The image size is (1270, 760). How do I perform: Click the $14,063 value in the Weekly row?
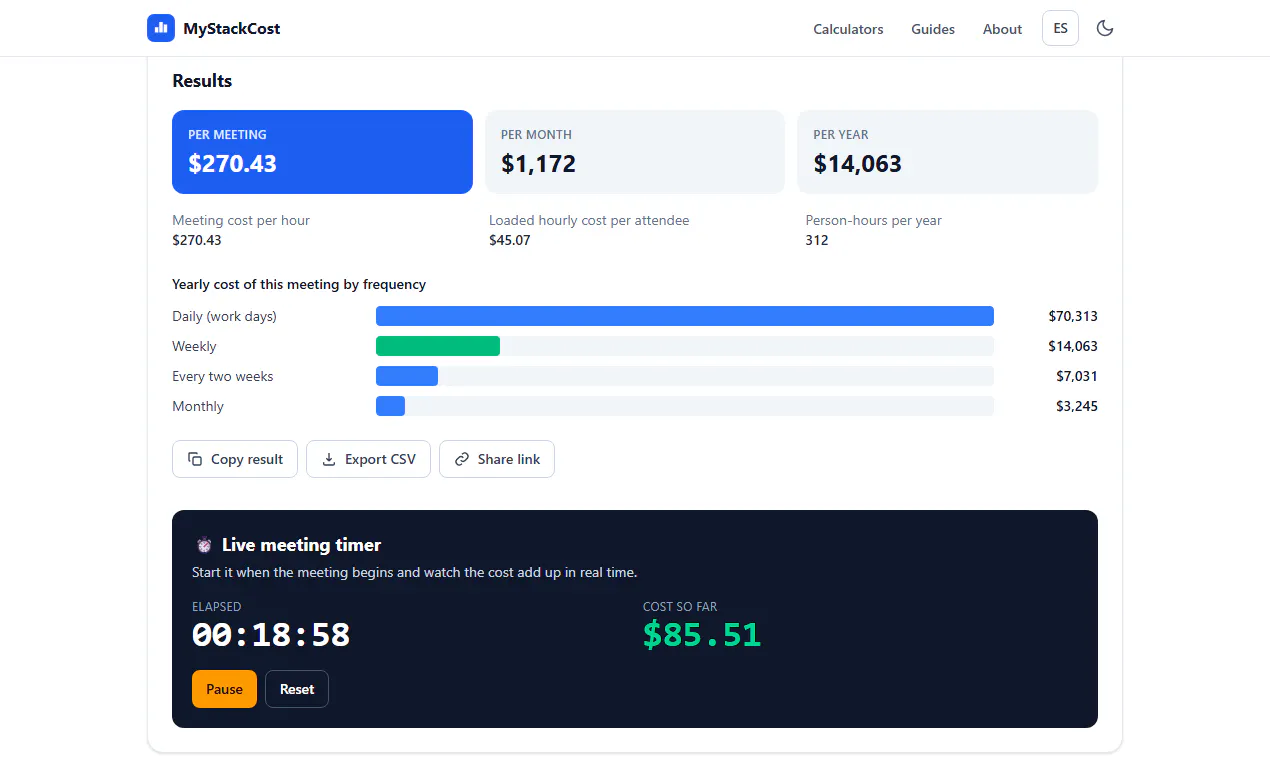click(x=1073, y=346)
